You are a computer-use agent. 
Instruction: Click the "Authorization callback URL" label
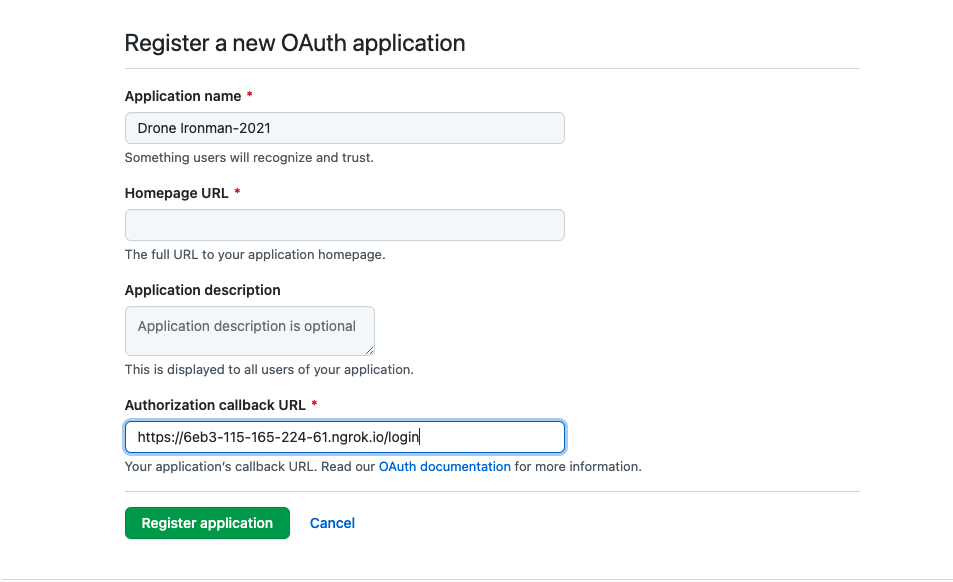click(x=216, y=405)
